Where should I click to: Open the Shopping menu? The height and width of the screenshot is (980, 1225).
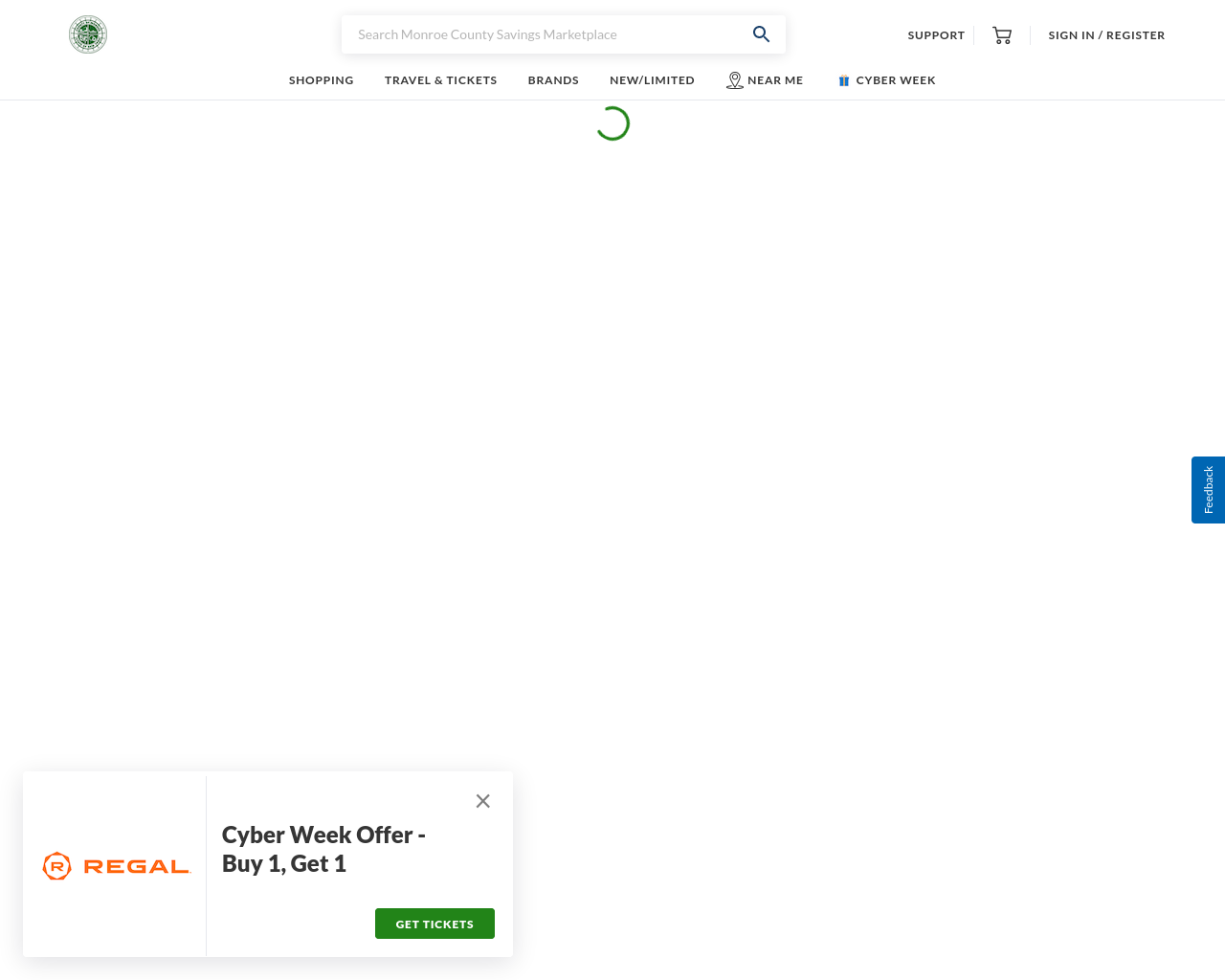coord(322,80)
